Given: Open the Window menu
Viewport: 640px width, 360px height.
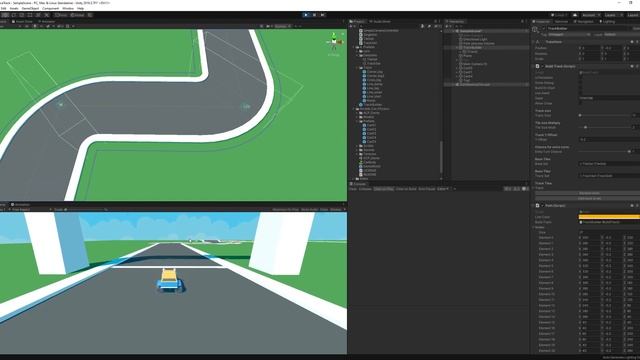Looking at the screenshot, I should [68, 8].
